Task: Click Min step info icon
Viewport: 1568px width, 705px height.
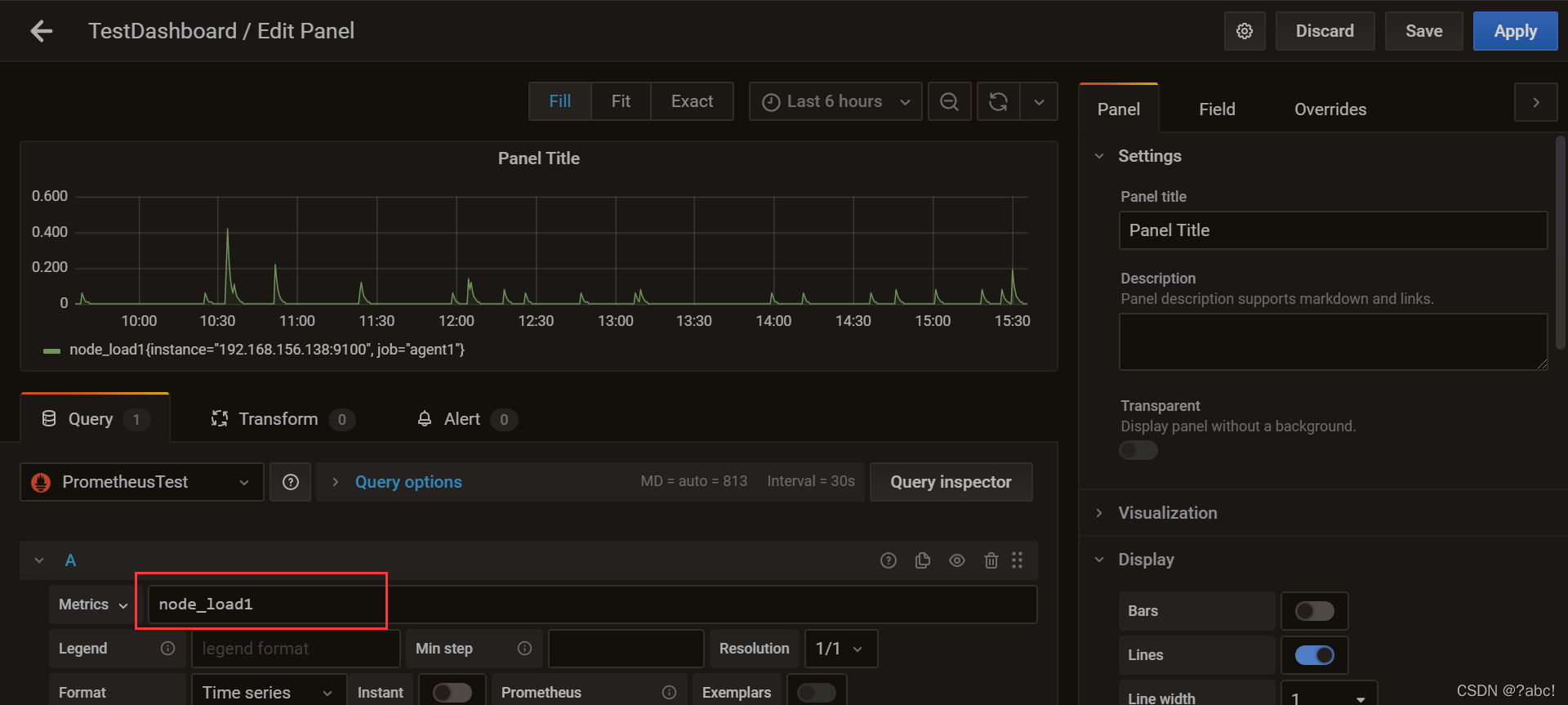Action: [524, 649]
